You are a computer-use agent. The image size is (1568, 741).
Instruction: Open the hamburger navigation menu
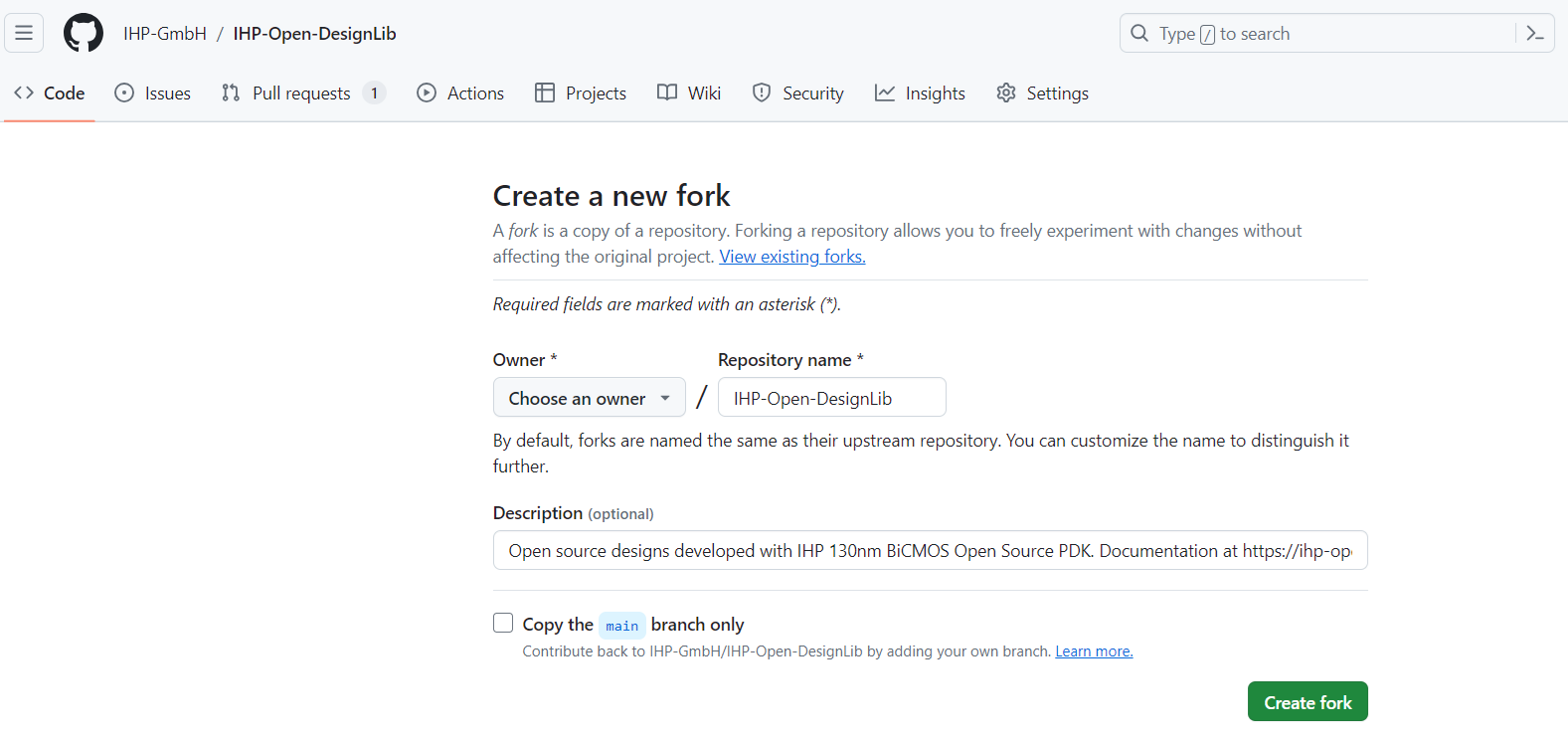point(24,33)
